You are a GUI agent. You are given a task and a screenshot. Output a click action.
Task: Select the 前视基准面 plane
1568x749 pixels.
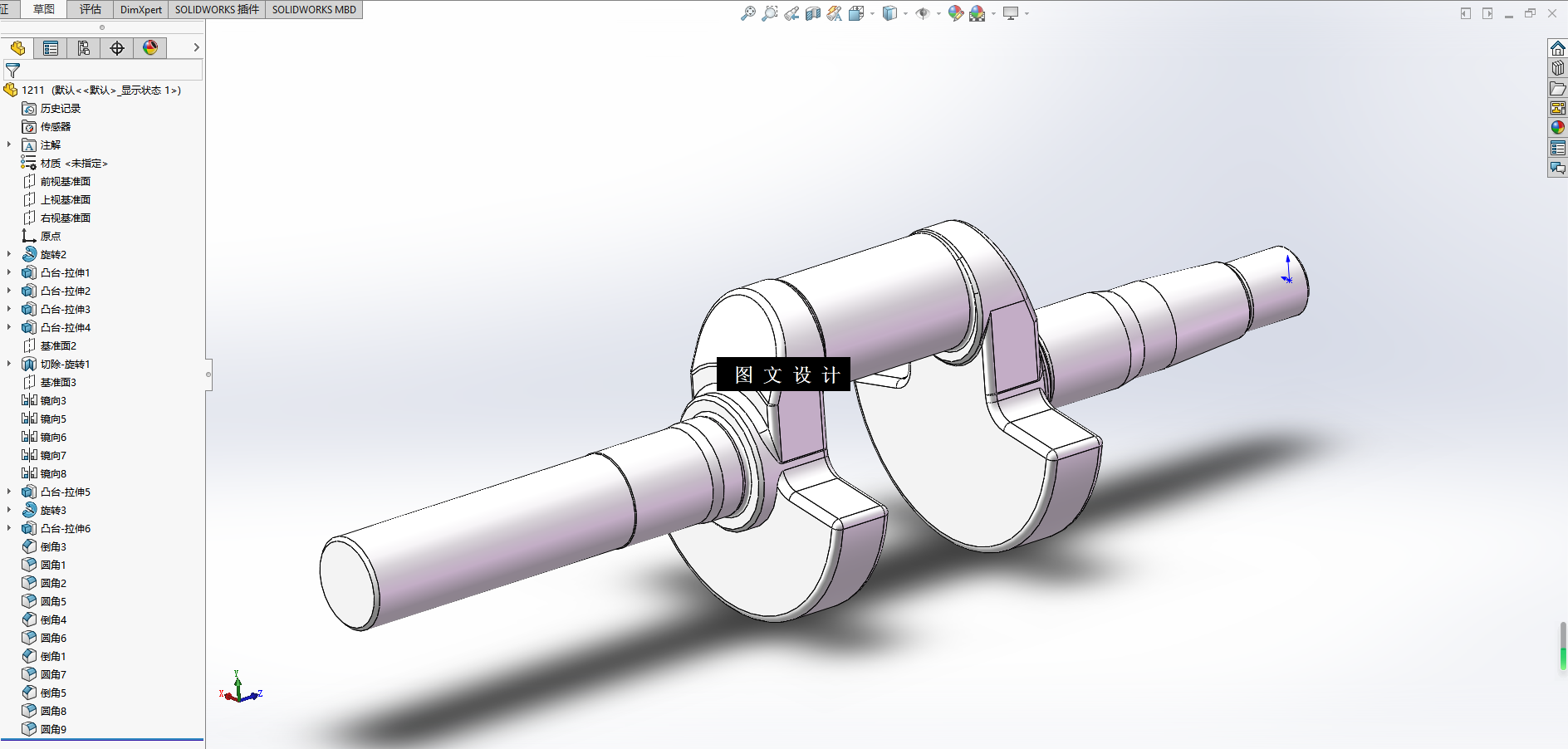(x=56, y=181)
